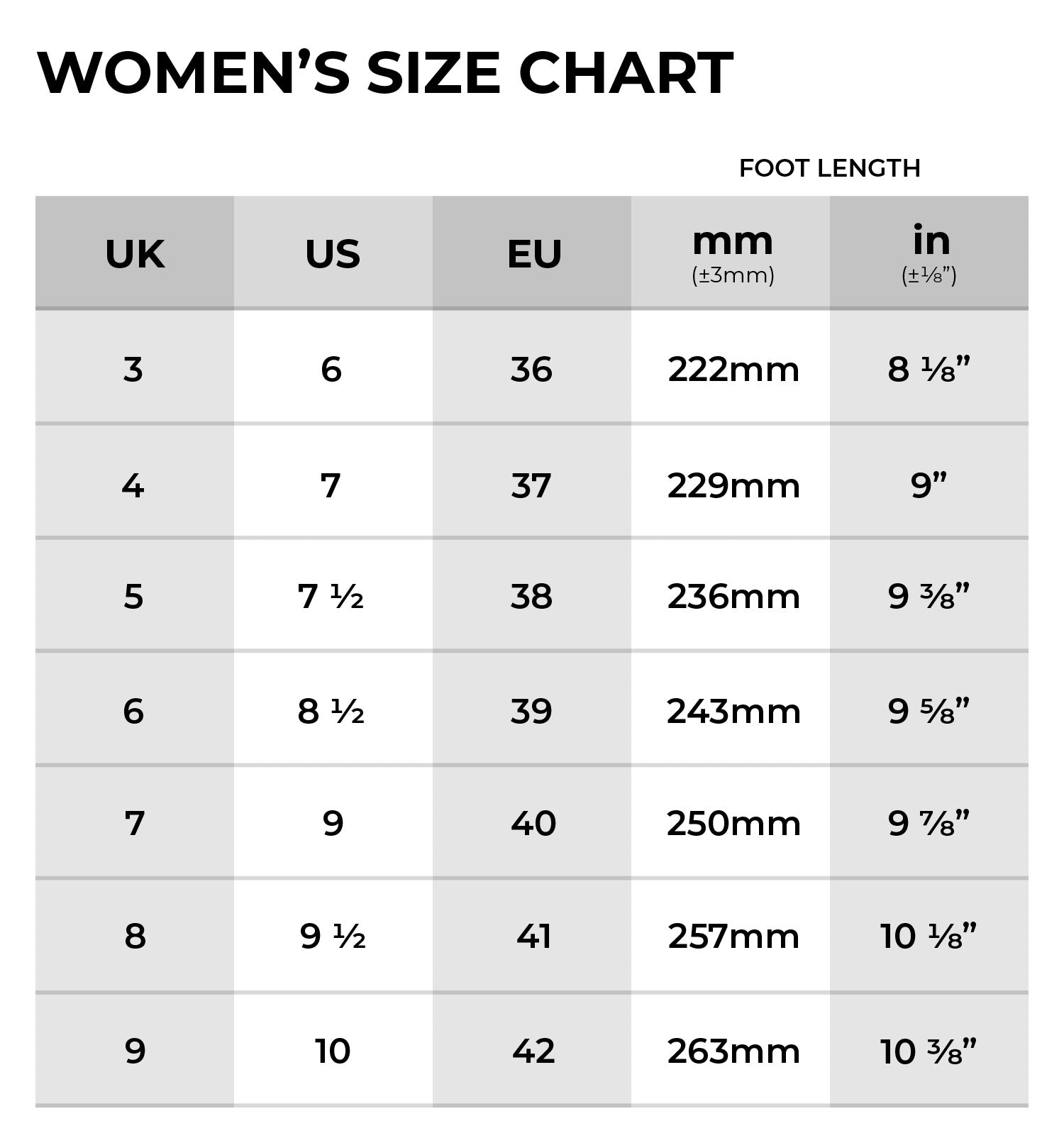This screenshot has width=1064, height=1143.
Task: Select US size 7 ½ cell
Action: tap(331, 596)
